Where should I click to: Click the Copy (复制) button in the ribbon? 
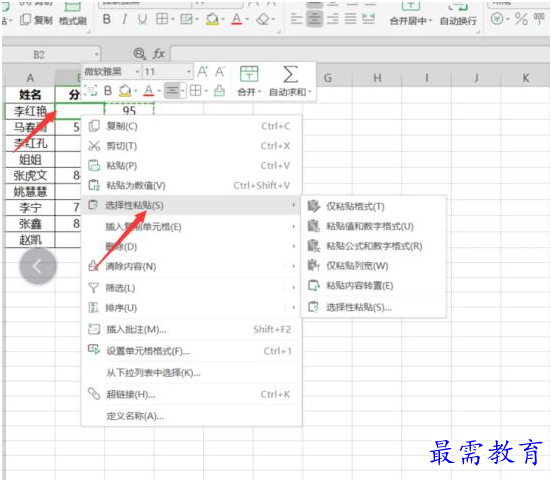tap(37, 20)
